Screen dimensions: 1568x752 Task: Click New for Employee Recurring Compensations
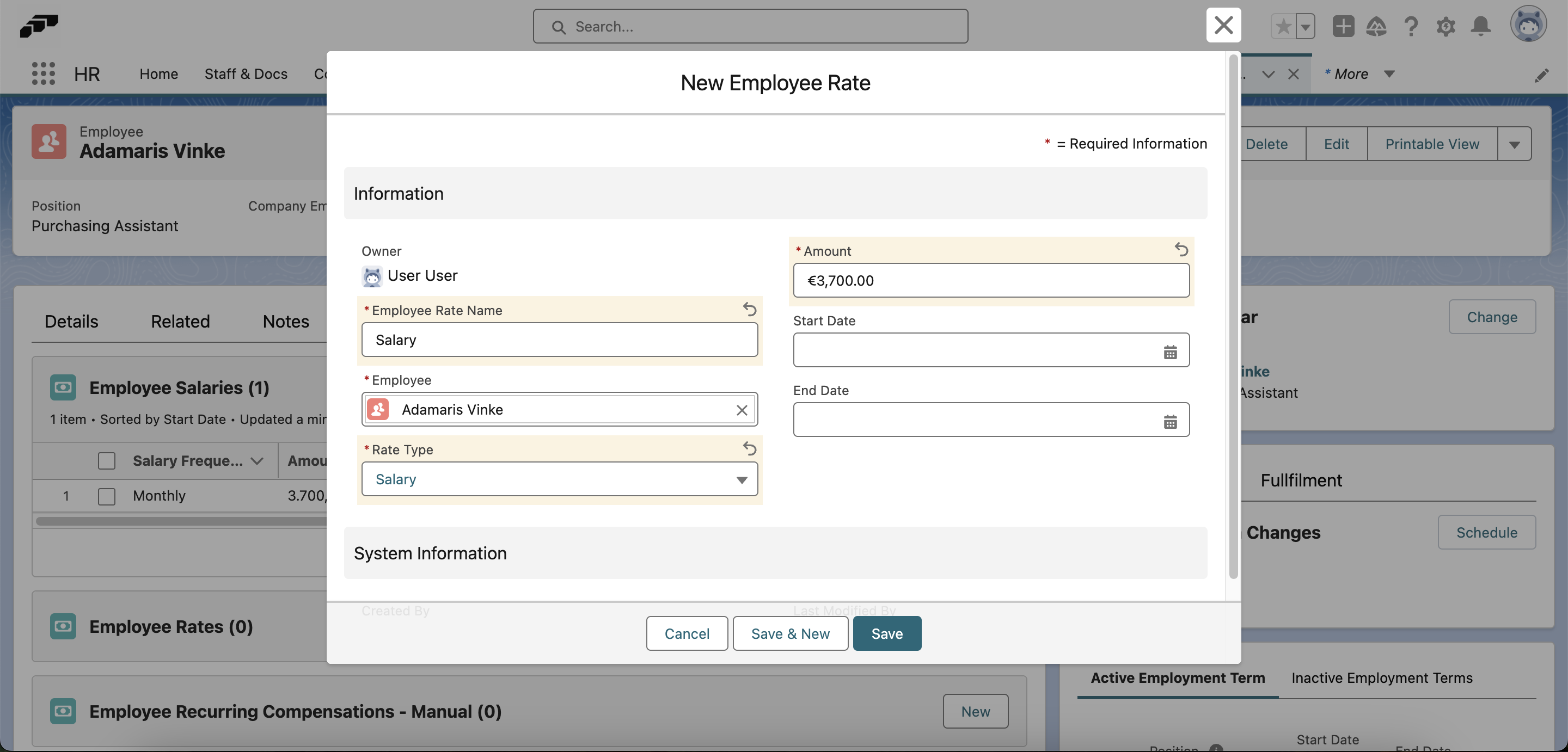coord(975,711)
